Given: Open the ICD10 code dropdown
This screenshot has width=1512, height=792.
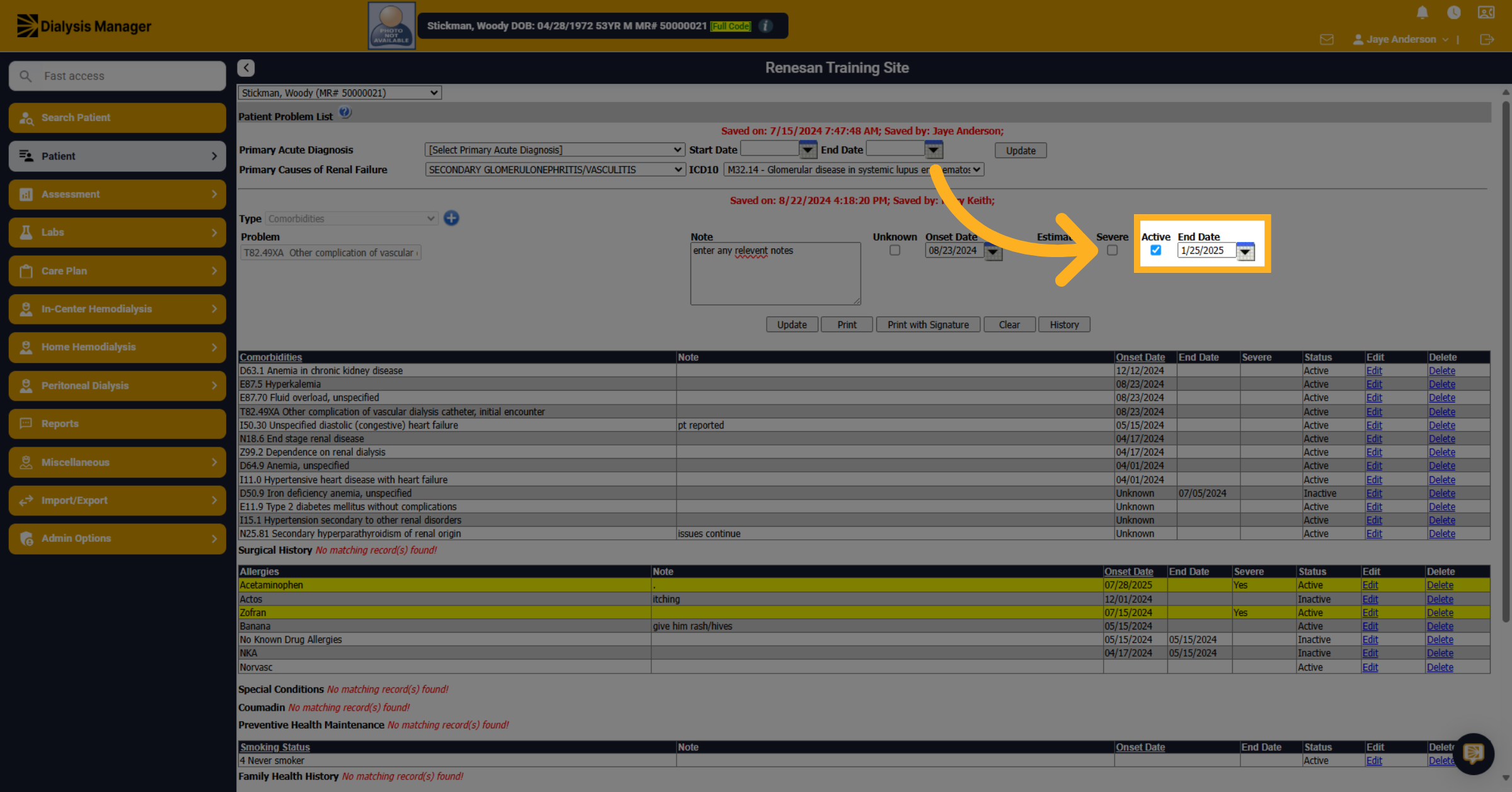Looking at the screenshot, I should point(854,169).
